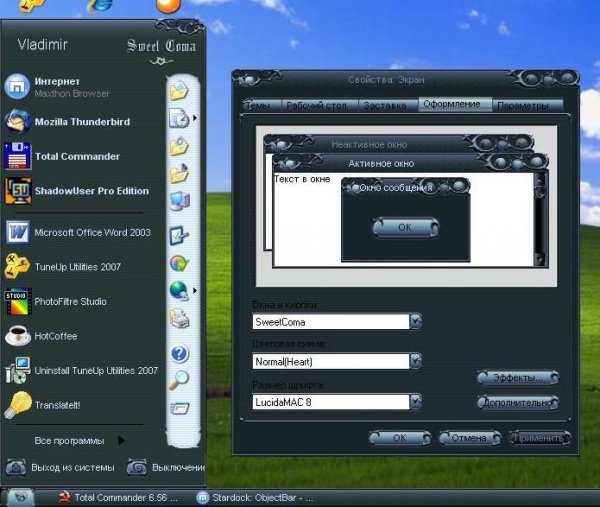The height and width of the screenshot is (507, 600).
Task: Open Recent Documents icon with clock
Action: coord(179,118)
